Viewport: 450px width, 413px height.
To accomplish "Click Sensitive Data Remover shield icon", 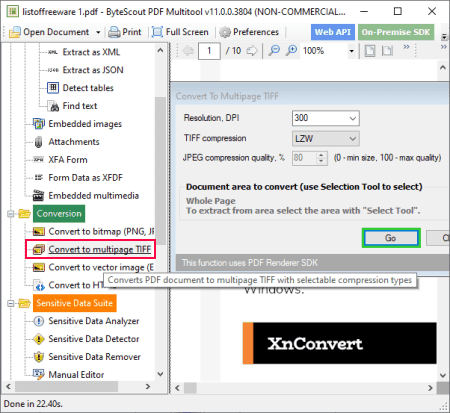I will [39, 357].
